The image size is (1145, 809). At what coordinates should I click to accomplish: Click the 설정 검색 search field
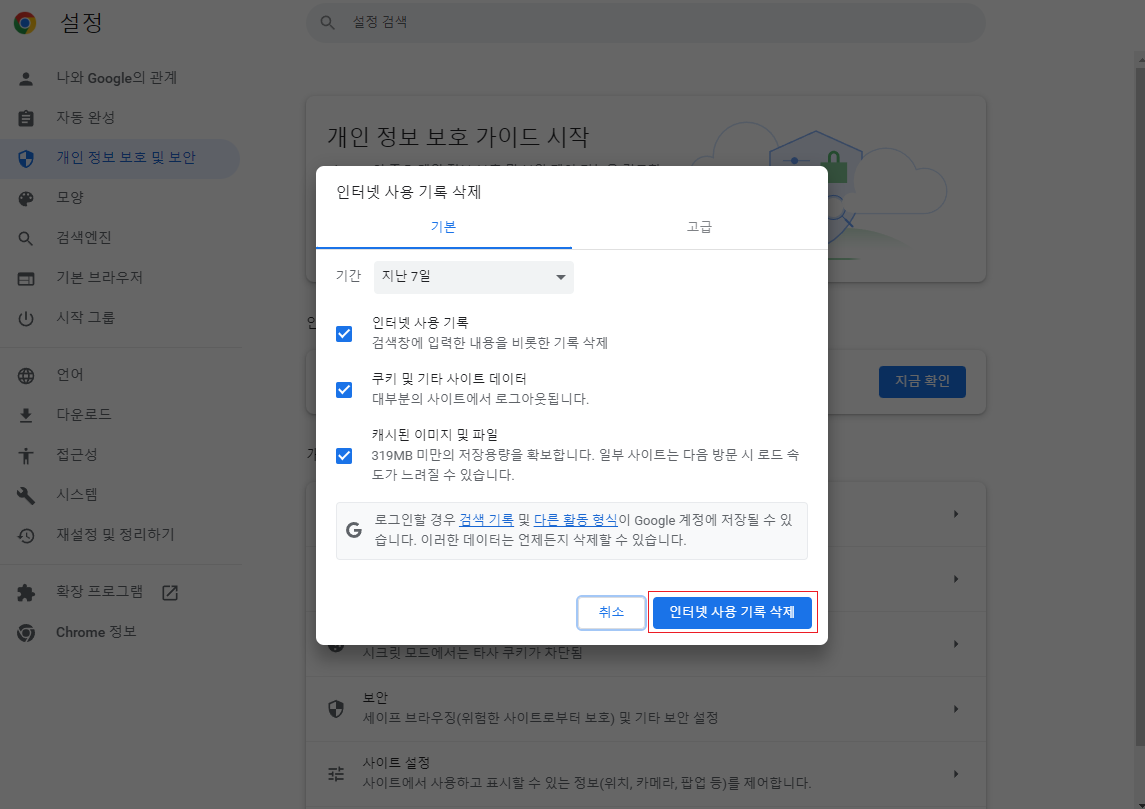click(644, 21)
